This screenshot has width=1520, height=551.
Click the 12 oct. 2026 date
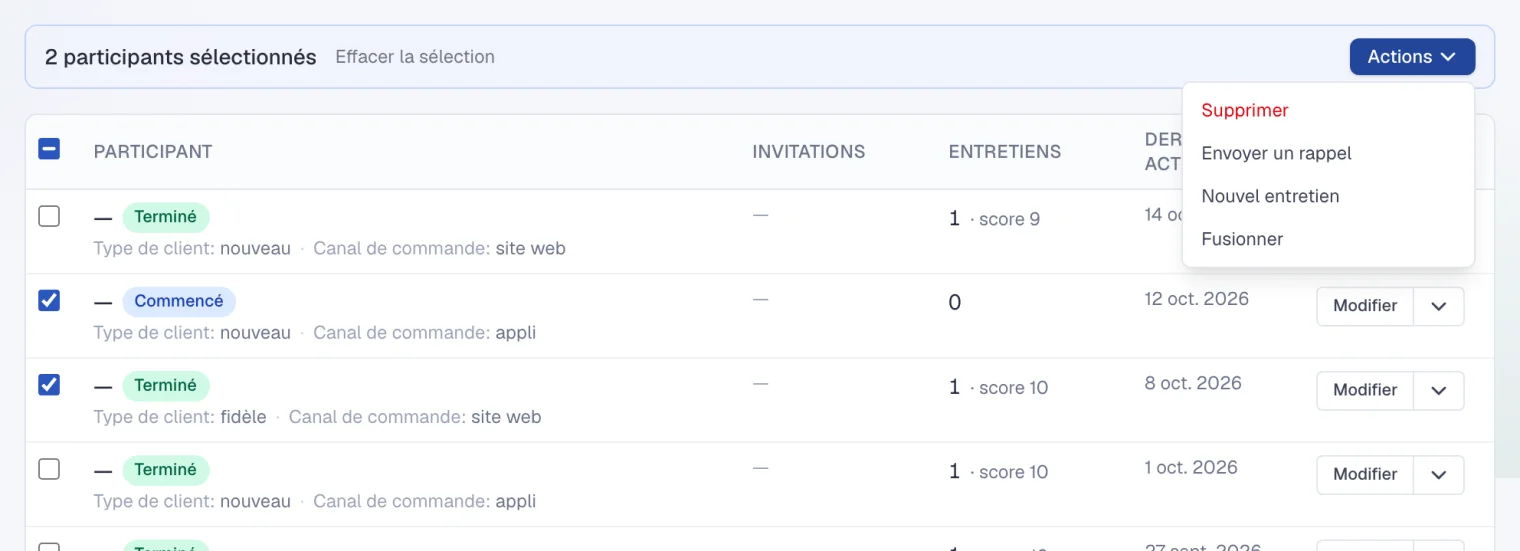tap(1197, 299)
